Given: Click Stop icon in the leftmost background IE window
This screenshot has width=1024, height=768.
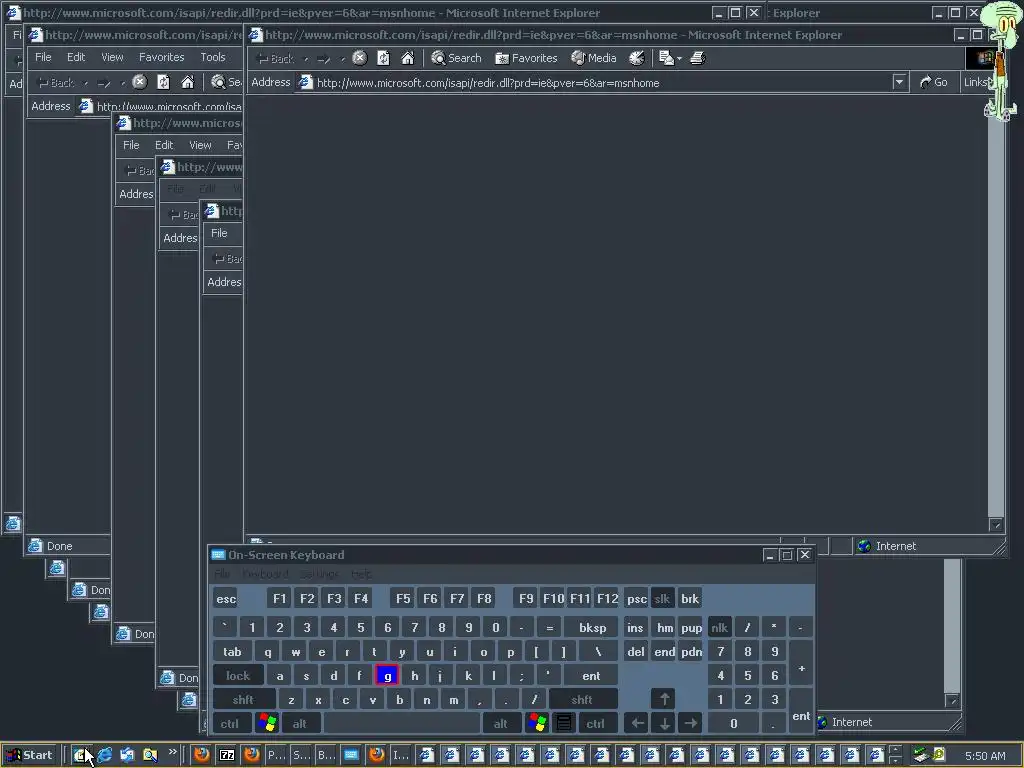Looking at the screenshot, I should [139, 82].
